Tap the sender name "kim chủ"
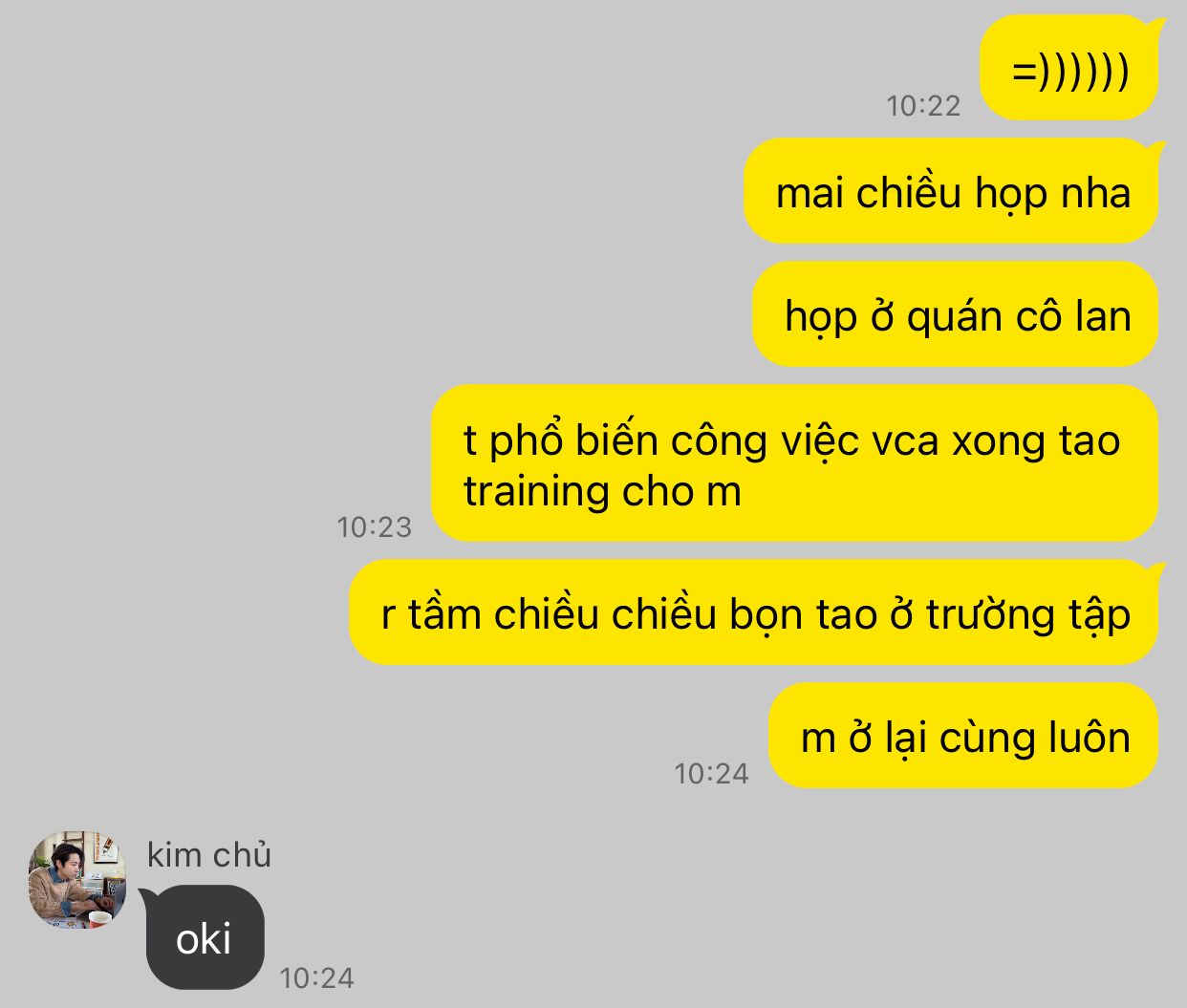 209,854
